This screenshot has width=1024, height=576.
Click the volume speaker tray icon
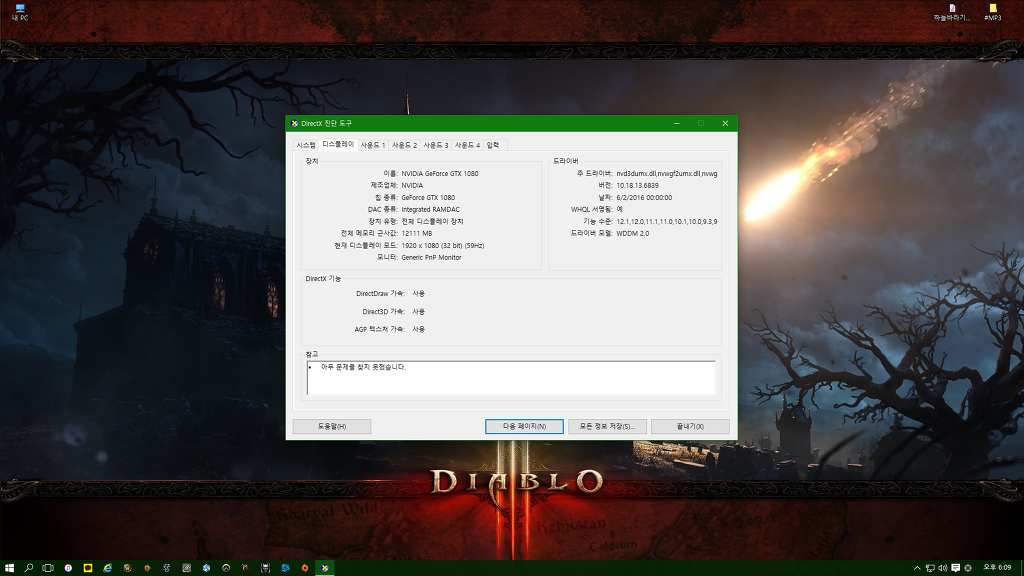coord(942,568)
